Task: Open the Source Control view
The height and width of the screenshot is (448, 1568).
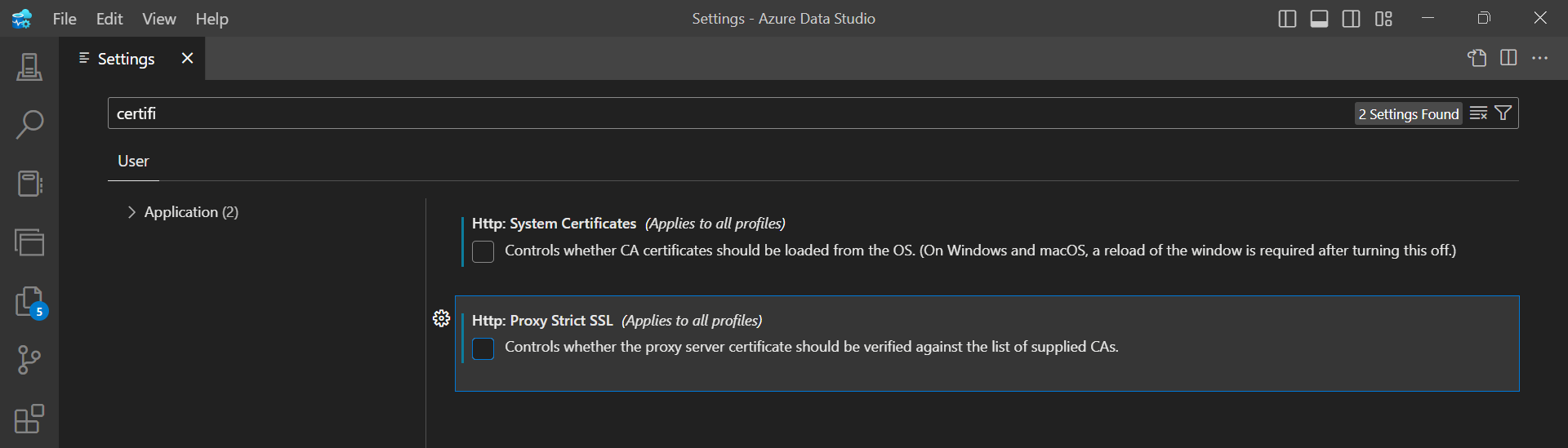Action: (29, 360)
